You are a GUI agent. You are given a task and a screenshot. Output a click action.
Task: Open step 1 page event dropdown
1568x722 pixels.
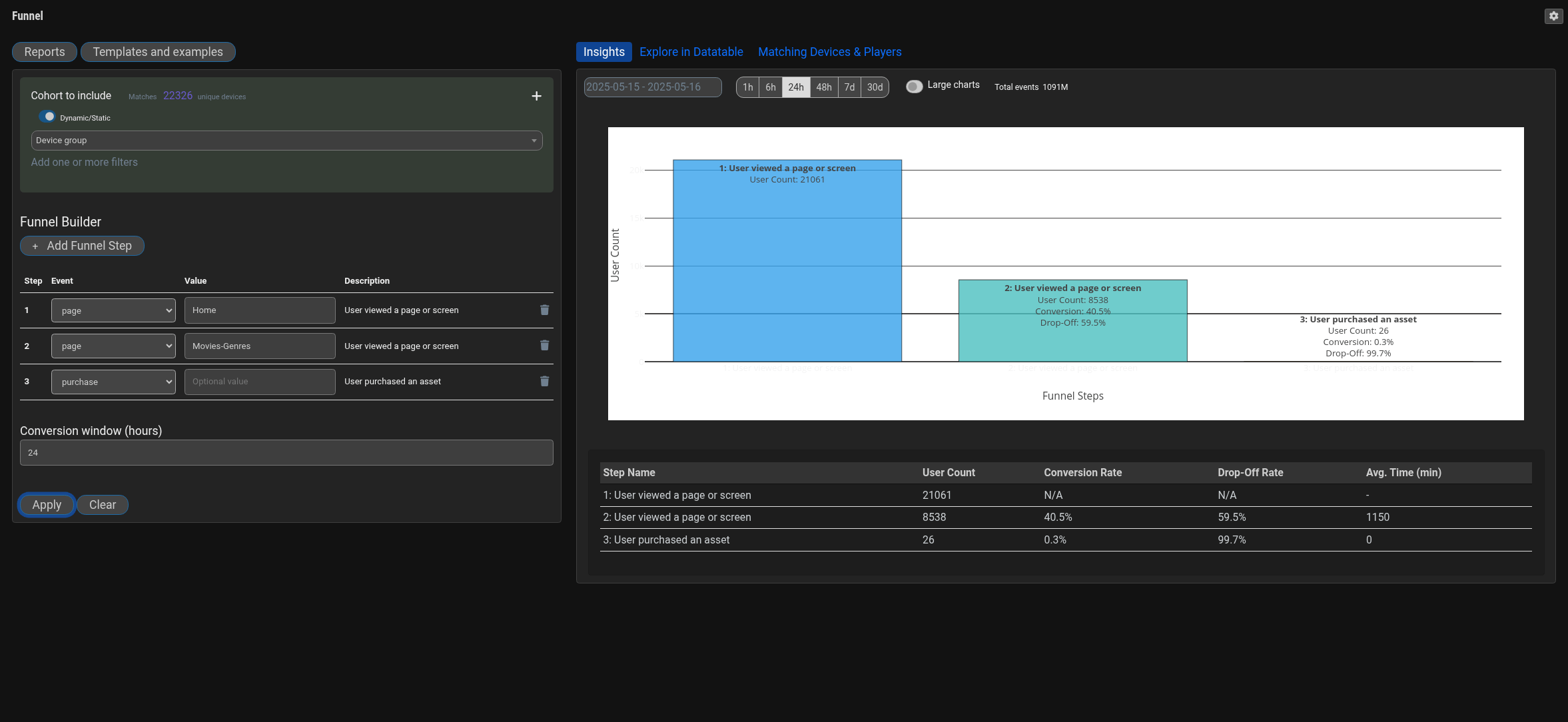pyautogui.click(x=113, y=310)
